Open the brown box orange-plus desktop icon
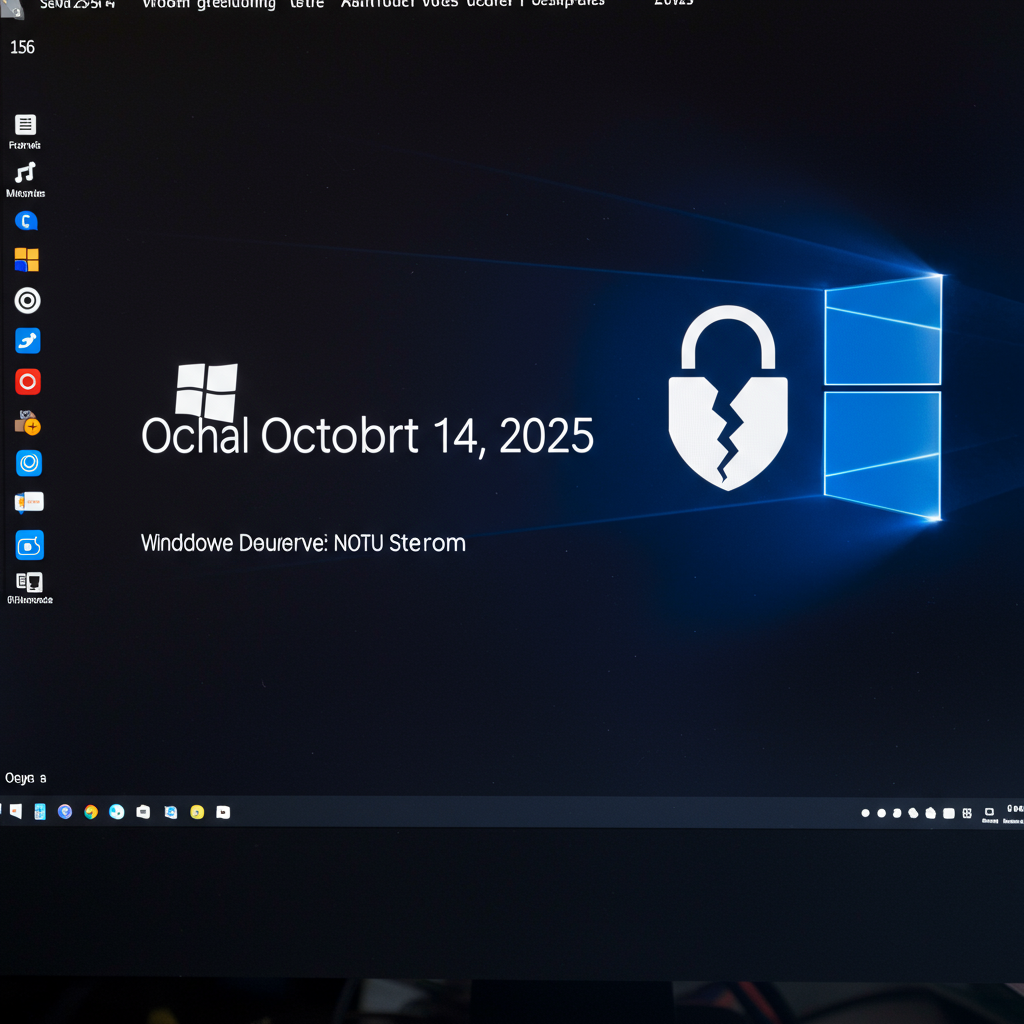Viewport: 1024px width, 1024px height. (x=27, y=423)
